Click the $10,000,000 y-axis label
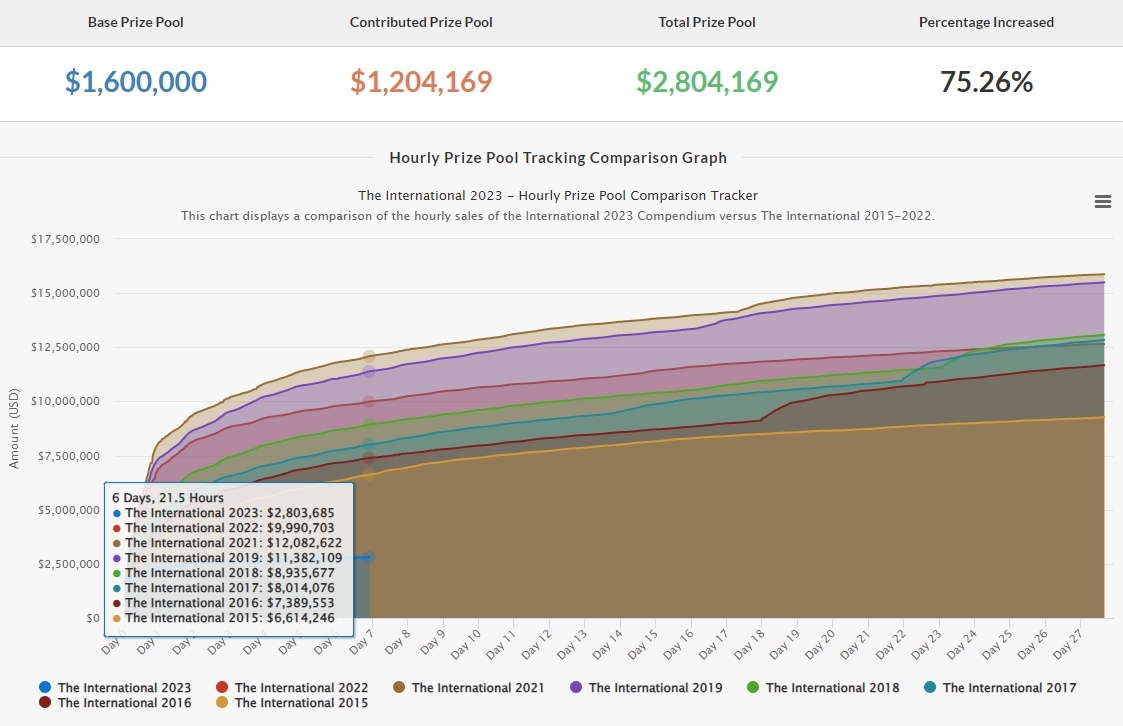1123x726 pixels. [65, 401]
